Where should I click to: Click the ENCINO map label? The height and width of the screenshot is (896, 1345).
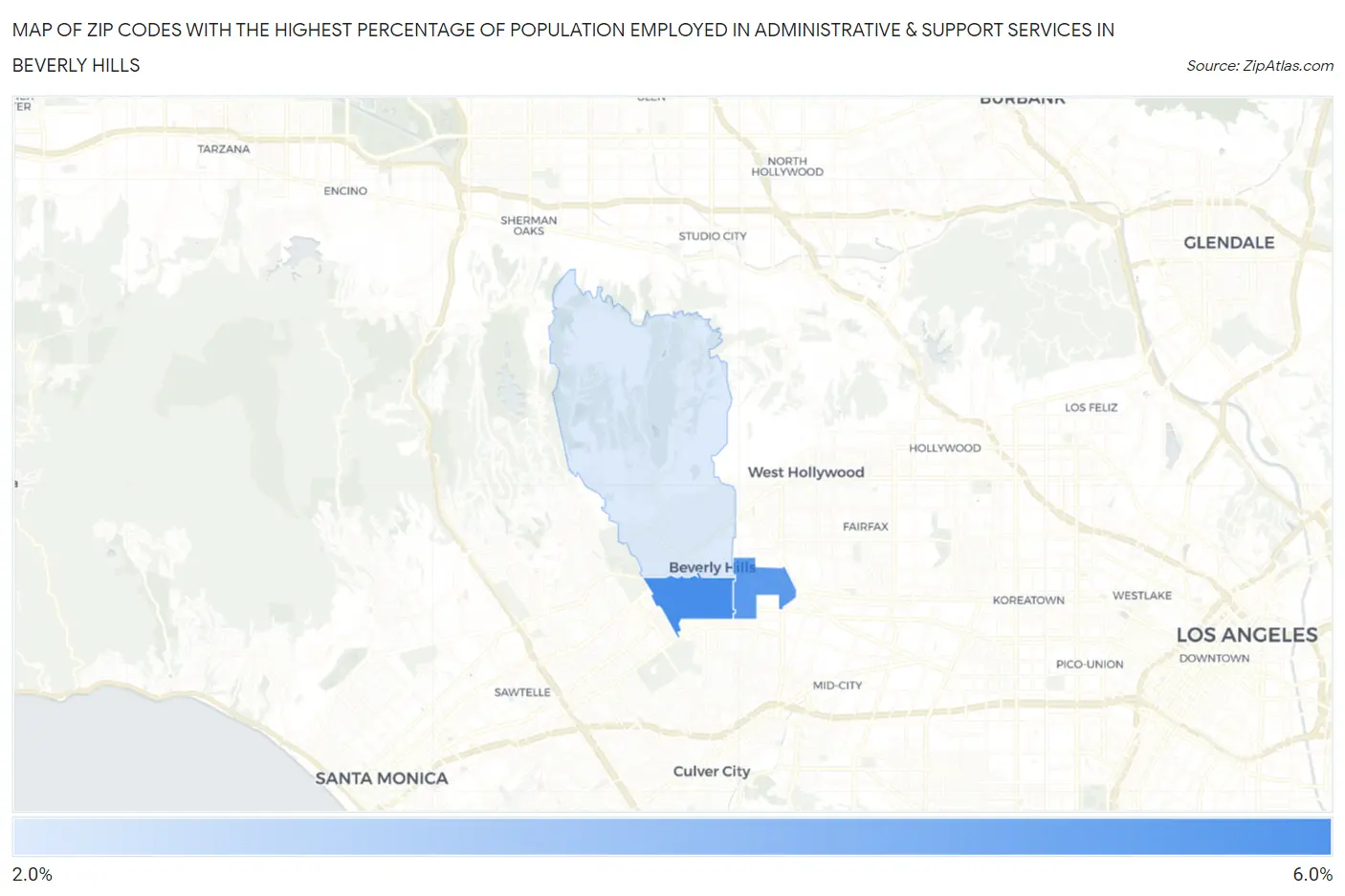(345, 191)
